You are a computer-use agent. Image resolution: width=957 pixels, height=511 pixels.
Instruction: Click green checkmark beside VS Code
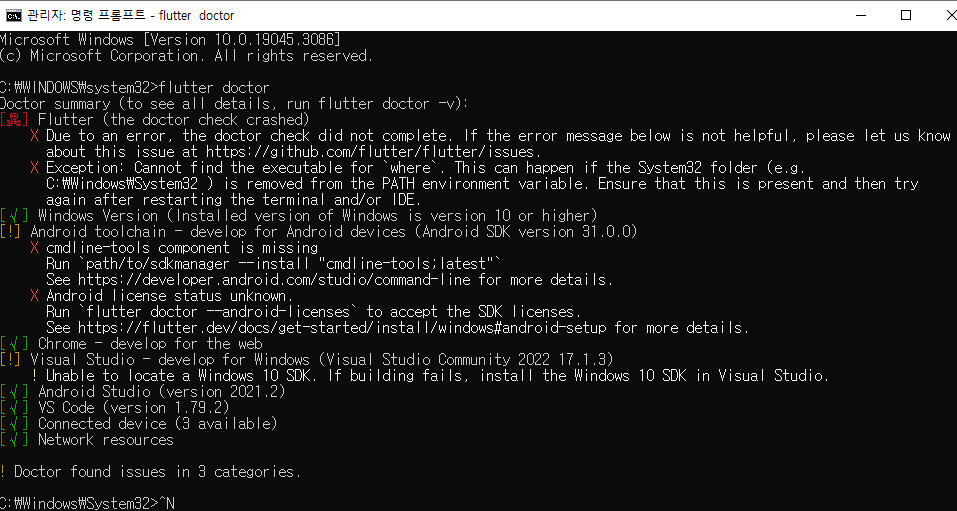(15, 407)
